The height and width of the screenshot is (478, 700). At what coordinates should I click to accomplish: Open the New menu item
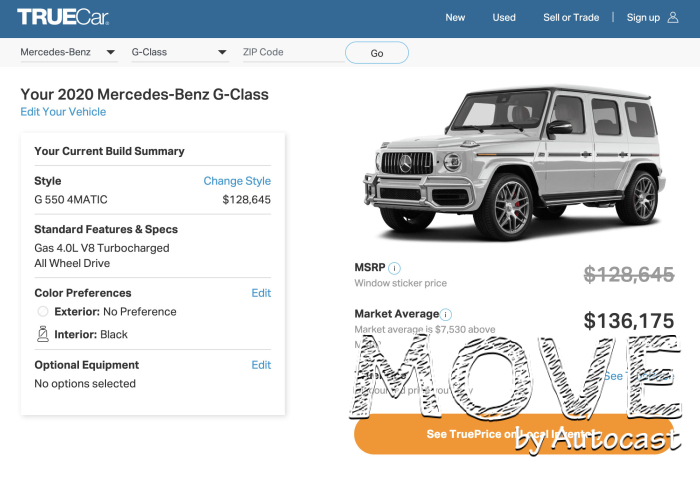coord(455,17)
